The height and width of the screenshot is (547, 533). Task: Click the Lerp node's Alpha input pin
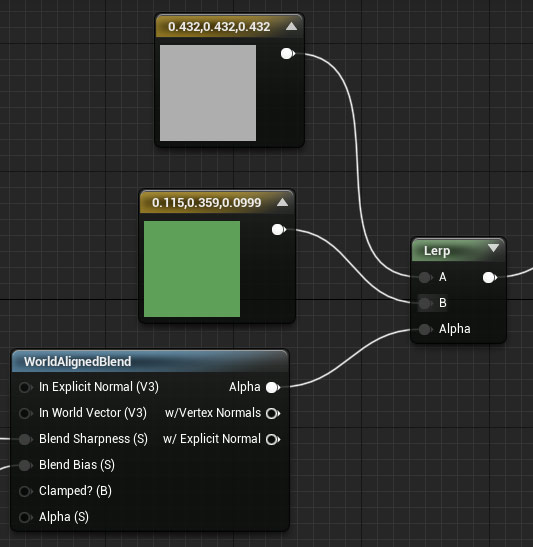(425, 329)
